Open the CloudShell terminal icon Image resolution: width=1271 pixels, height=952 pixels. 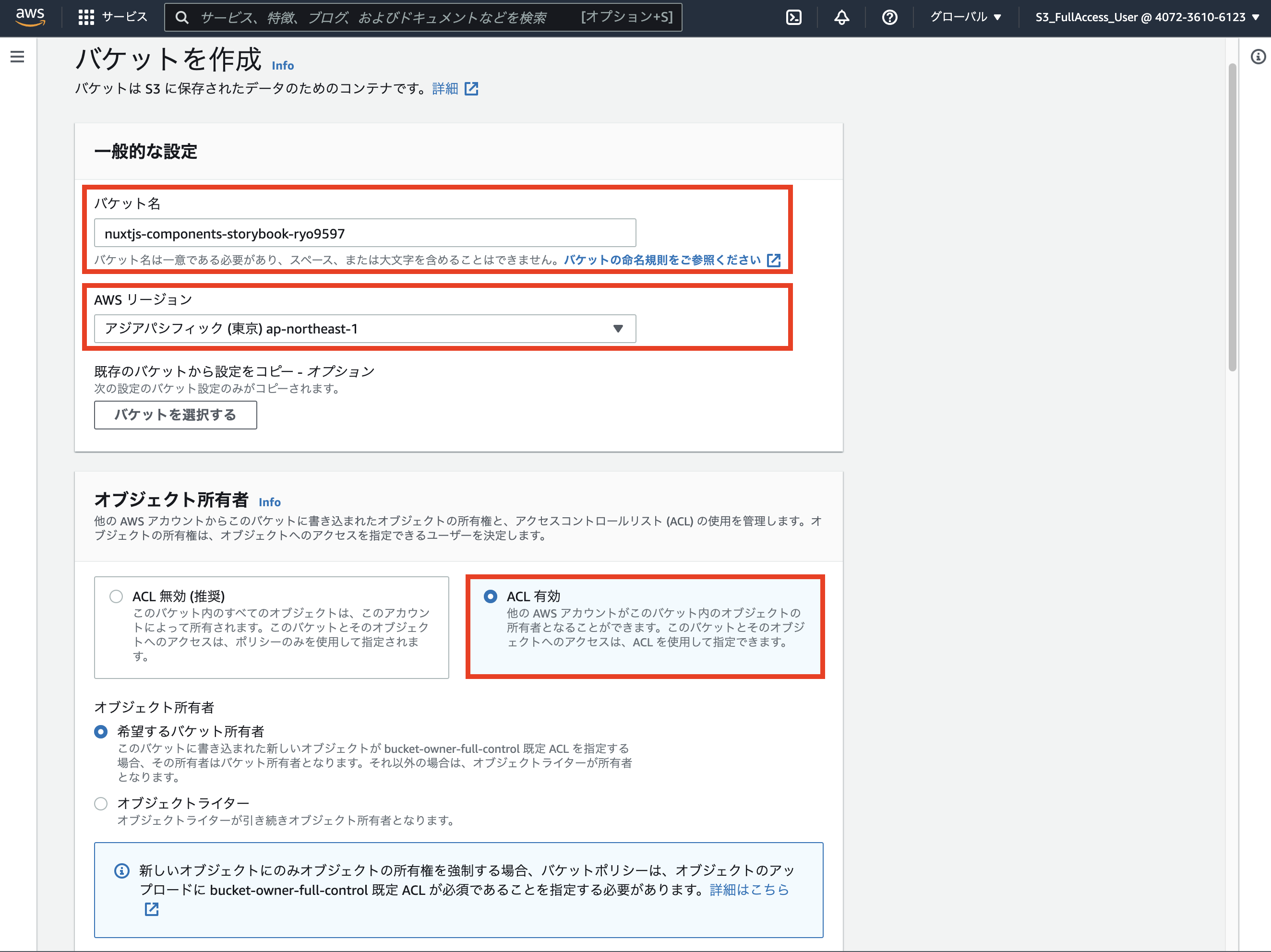pyautogui.click(x=793, y=17)
